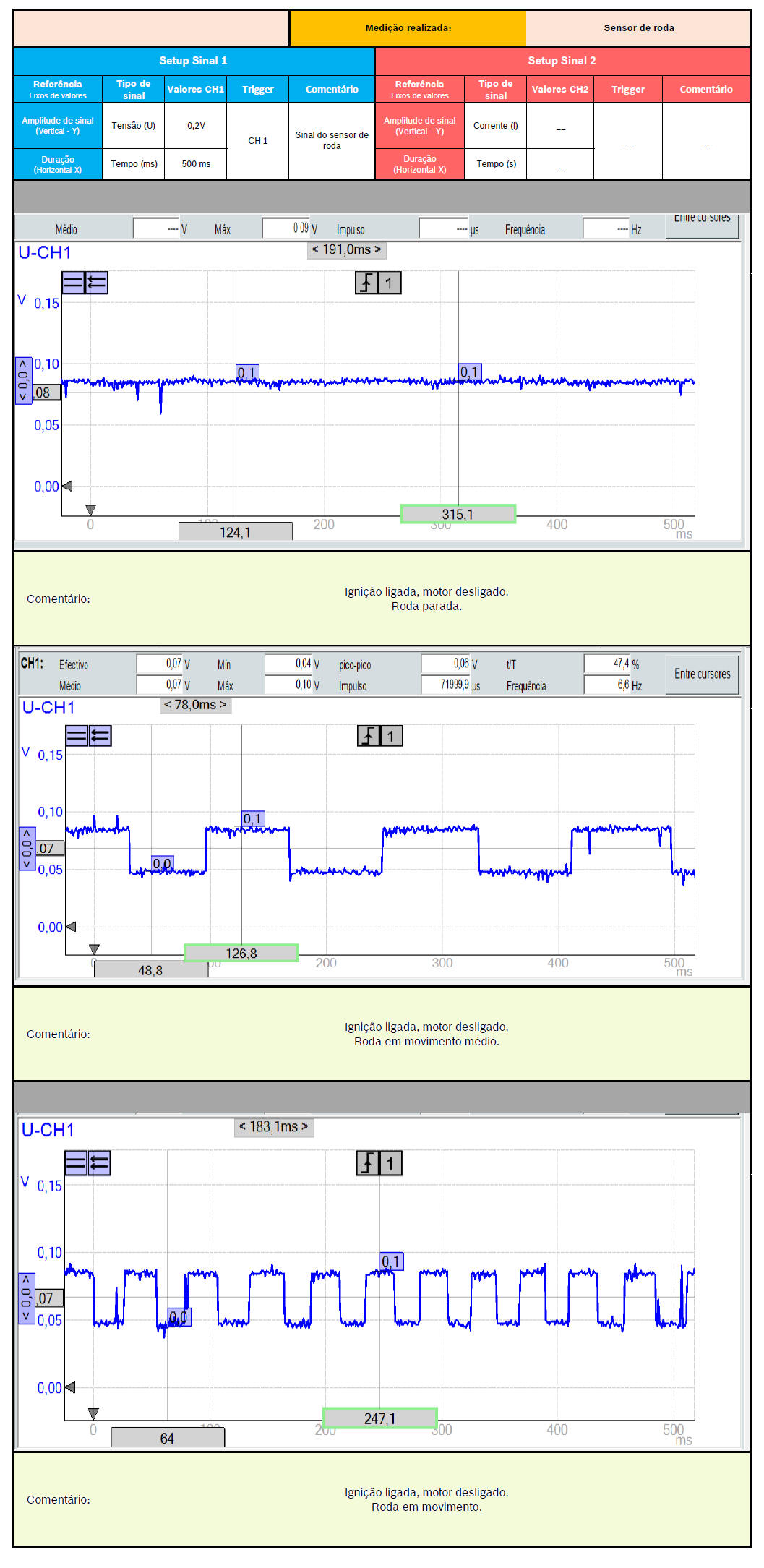Expand the '< 191,0ms >' cursor interval selector
764x1568 pixels.
click(346, 250)
